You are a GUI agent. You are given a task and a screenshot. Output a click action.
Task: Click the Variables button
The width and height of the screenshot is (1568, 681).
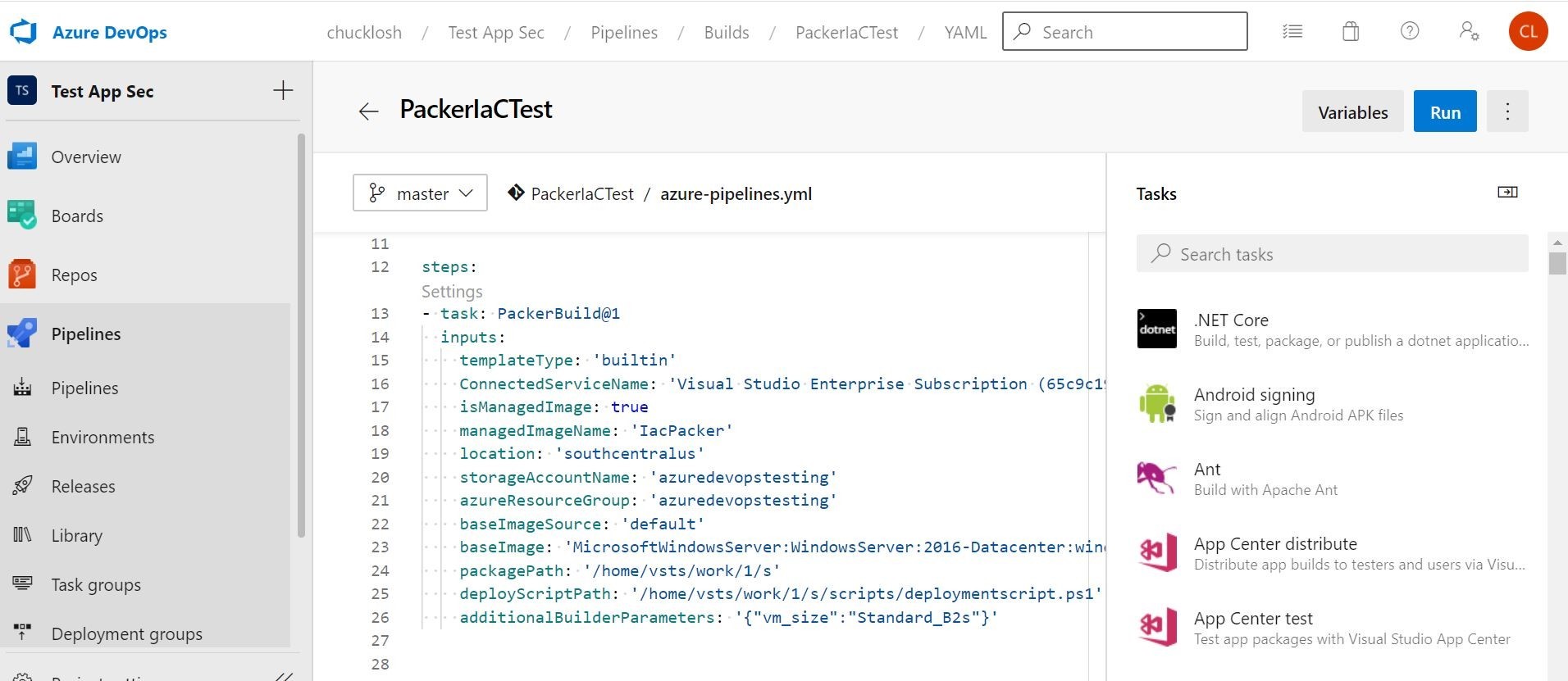[x=1352, y=111]
